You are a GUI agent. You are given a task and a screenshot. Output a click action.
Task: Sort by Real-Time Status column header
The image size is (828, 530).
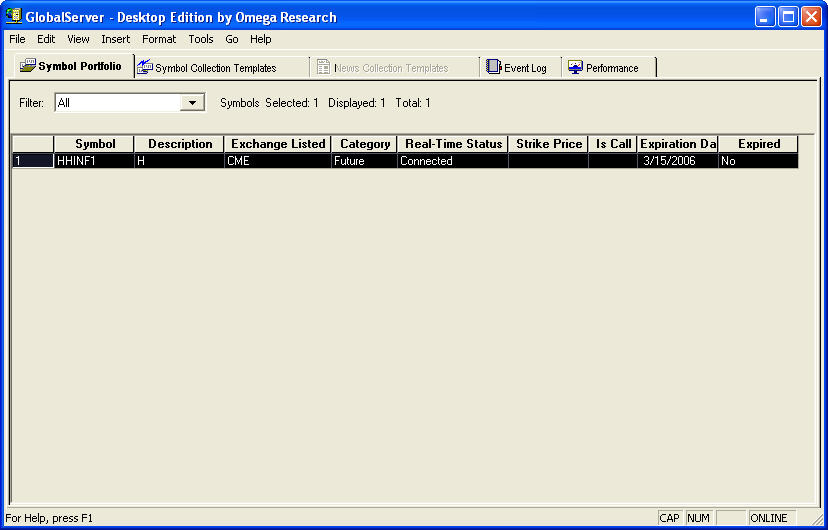[453, 144]
